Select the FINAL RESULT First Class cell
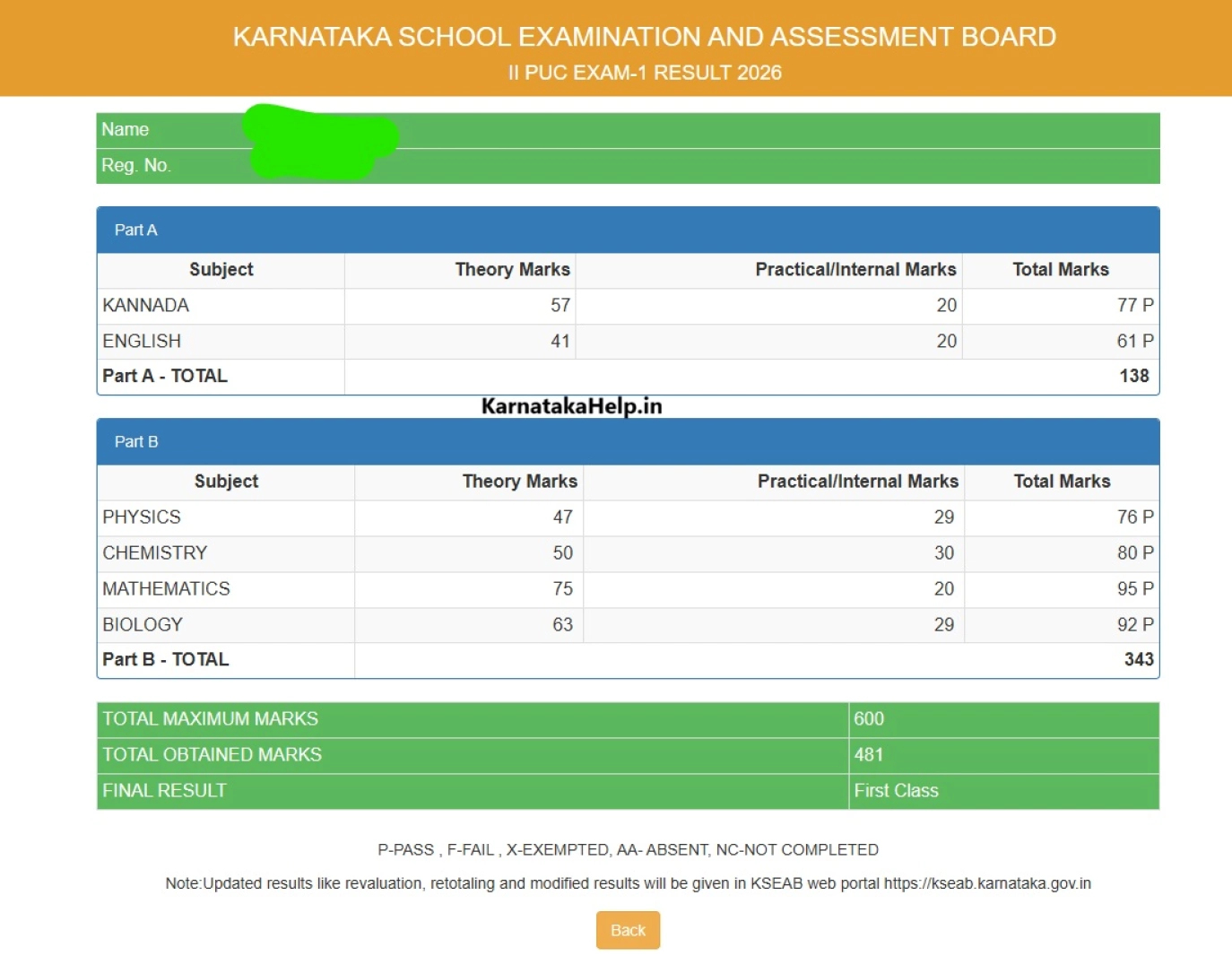Viewport: 1232px width, 956px height. (896, 790)
